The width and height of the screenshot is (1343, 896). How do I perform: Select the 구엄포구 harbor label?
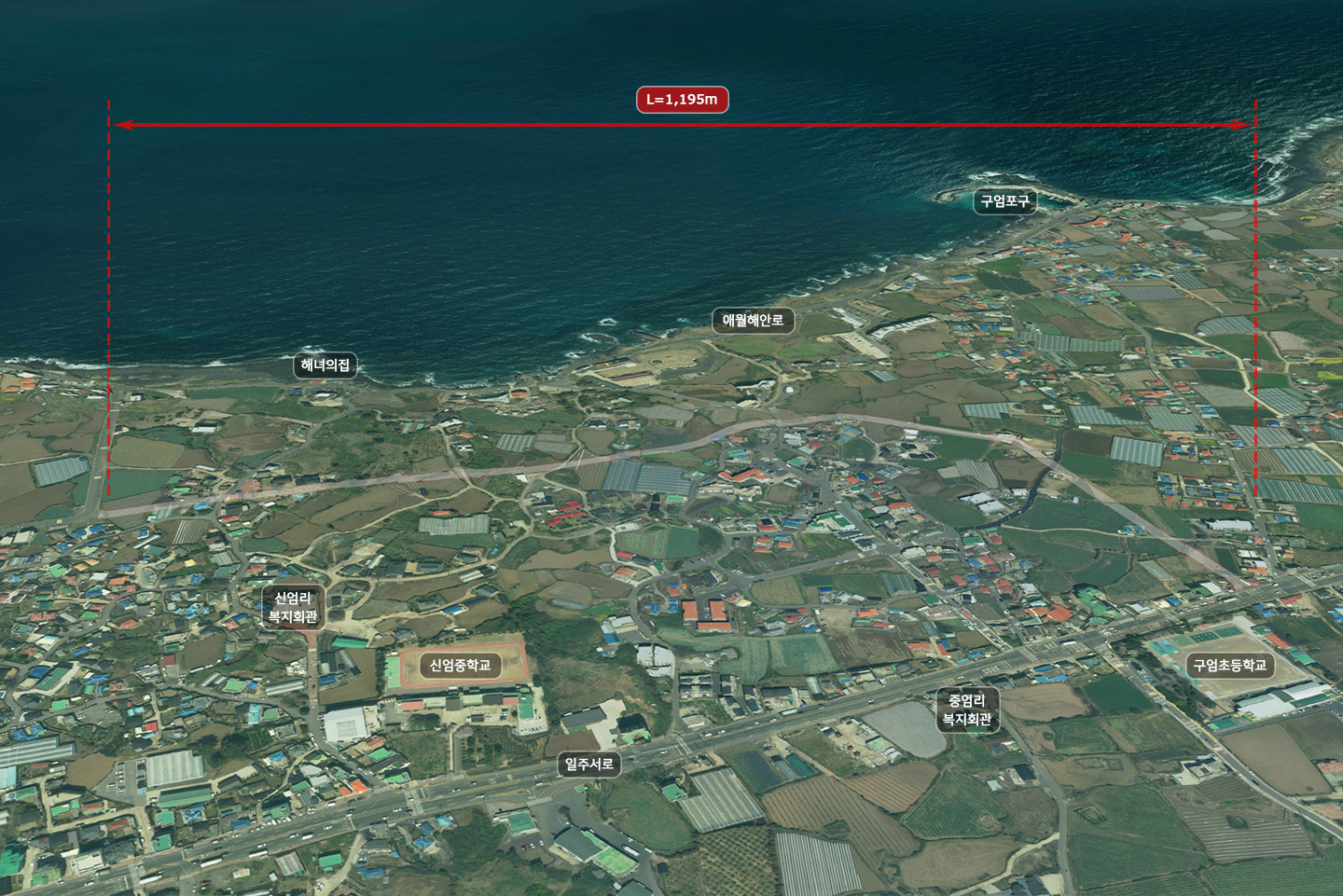click(x=1004, y=201)
